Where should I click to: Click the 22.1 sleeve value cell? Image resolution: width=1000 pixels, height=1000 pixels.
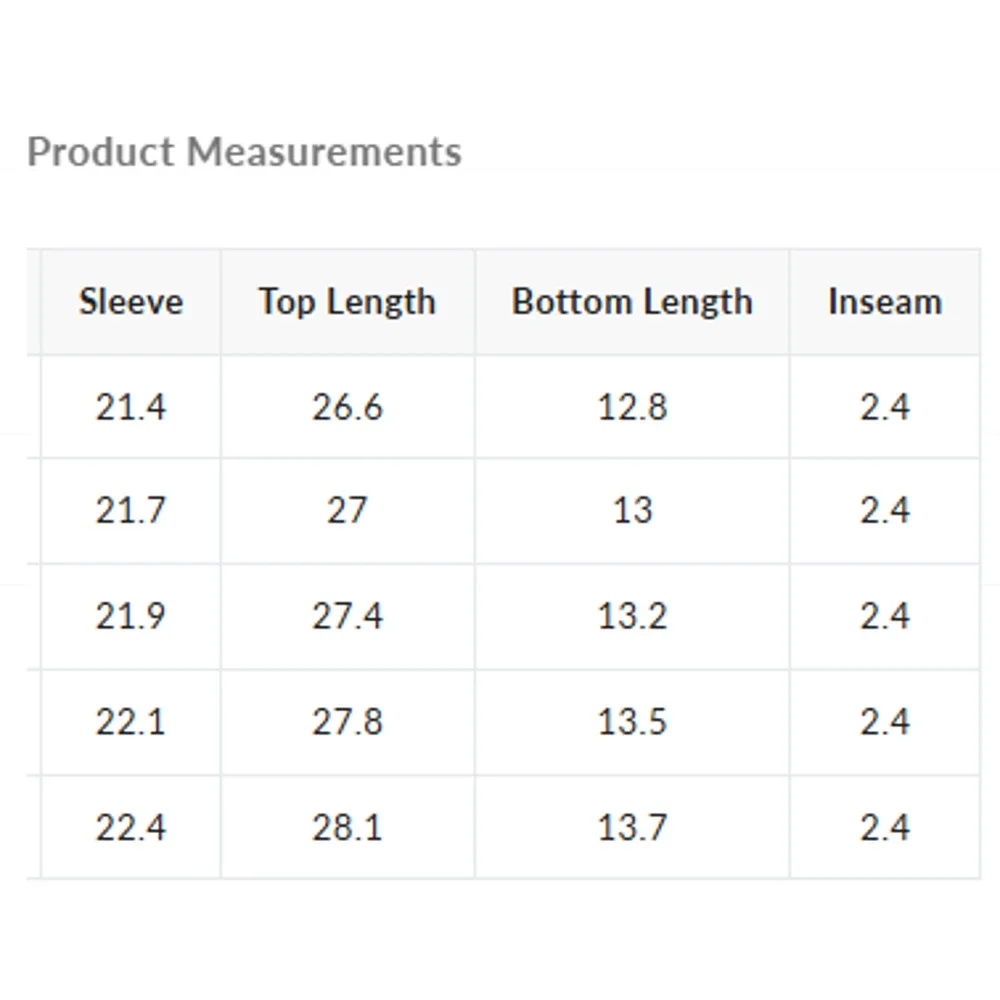click(131, 723)
